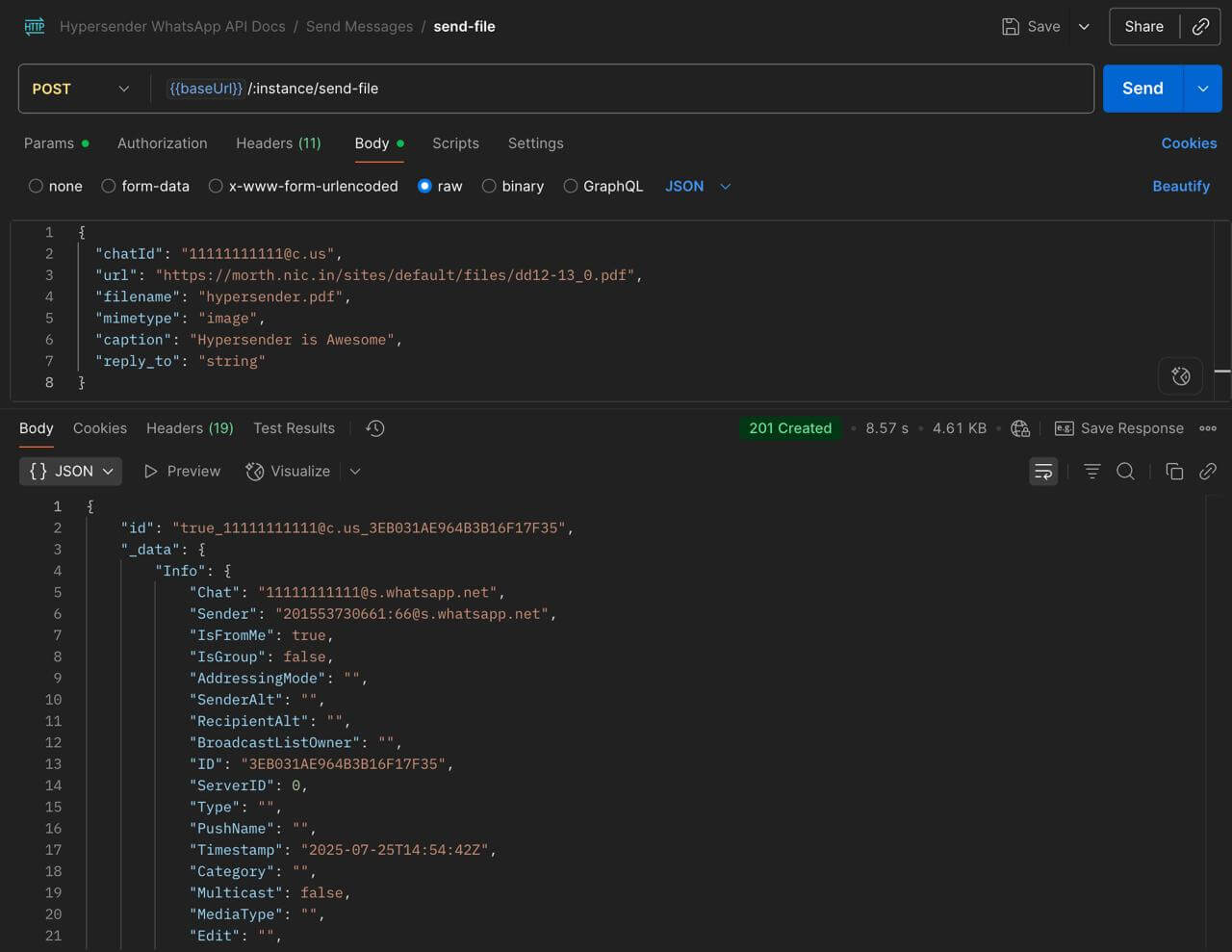The height and width of the screenshot is (952, 1232).
Task: Open Send Messages breadcrumb folder
Action: point(359,27)
